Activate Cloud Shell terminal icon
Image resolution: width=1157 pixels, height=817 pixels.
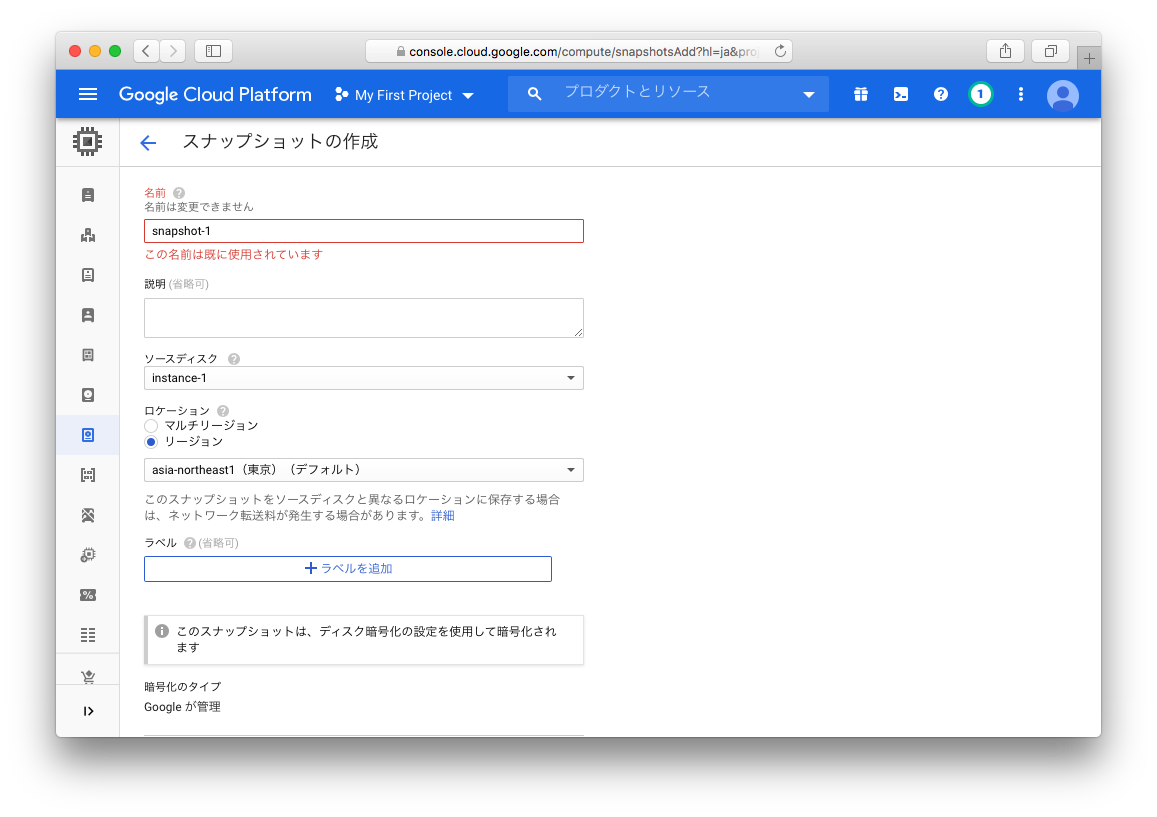point(901,94)
